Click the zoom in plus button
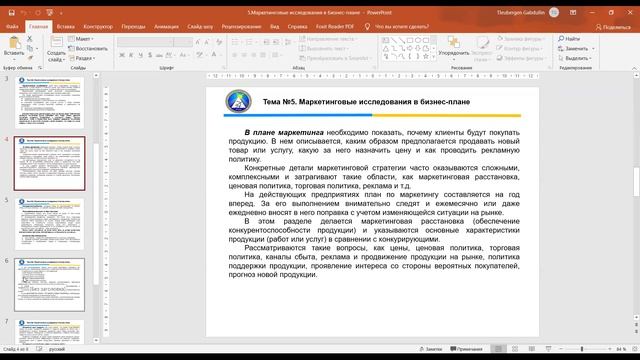The image size is (640, 360). (610, 349)
